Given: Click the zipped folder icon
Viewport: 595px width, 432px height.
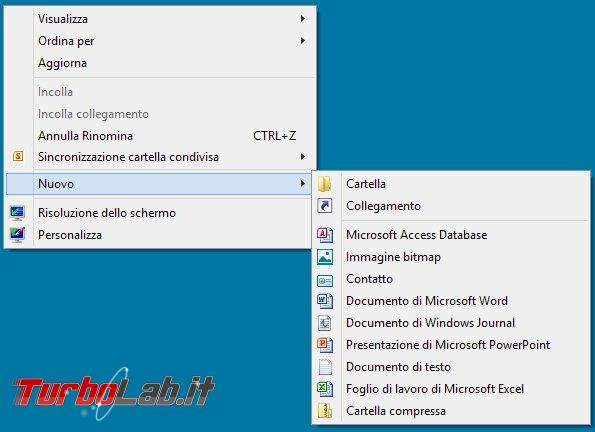Looking at the screenshot, I should (325, 411).
